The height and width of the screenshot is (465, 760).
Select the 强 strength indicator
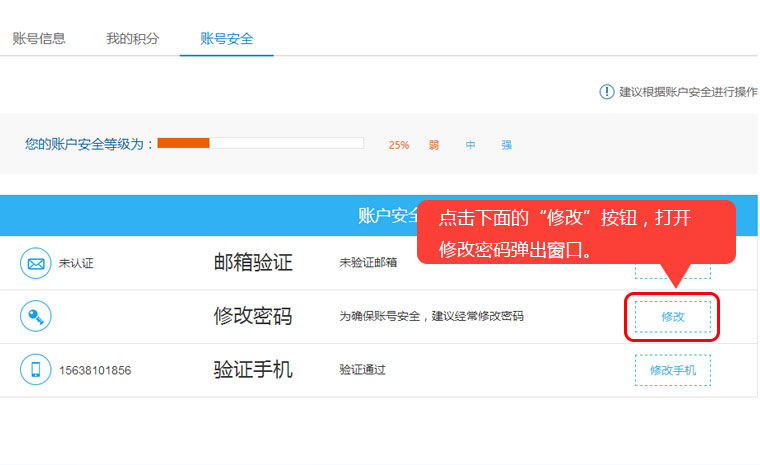506,145
